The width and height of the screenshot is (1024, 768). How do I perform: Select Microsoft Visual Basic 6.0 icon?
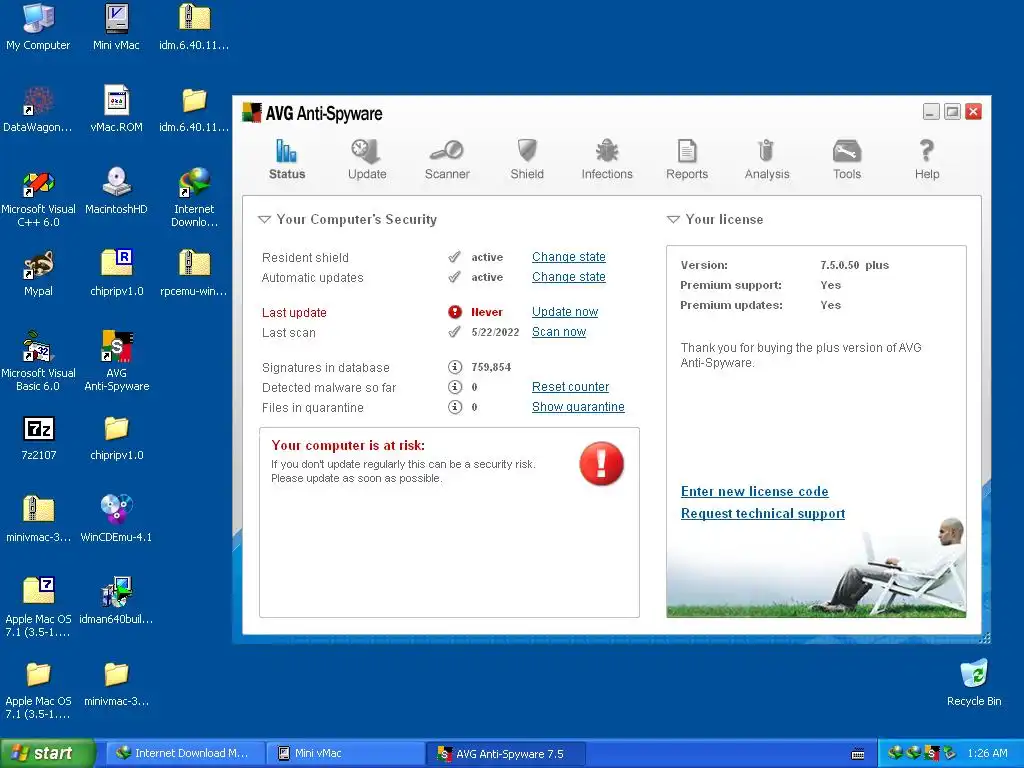[x=38, y=362]
